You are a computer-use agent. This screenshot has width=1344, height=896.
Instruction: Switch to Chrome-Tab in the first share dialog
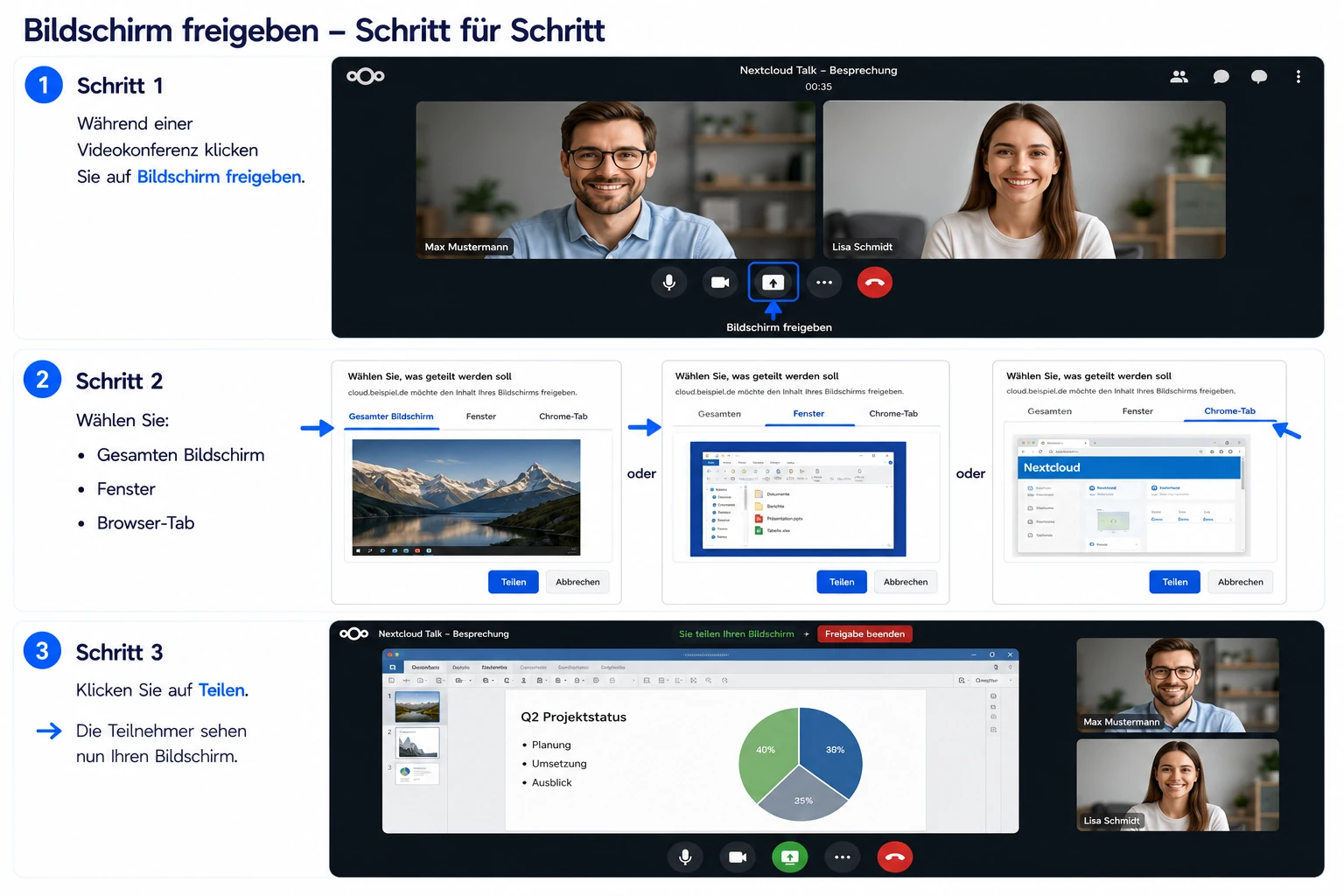click(563, 416)
